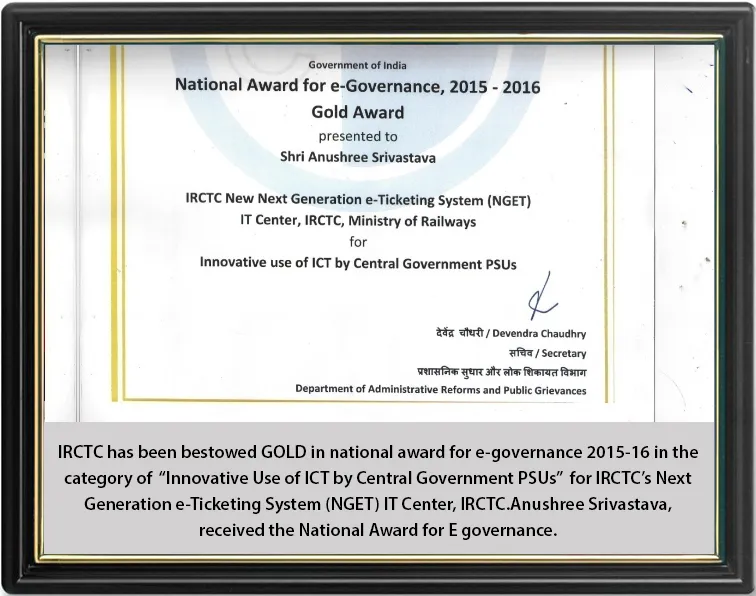
Task: Click caption line mentioning NGET IT Center
Action: pos(378,504)
